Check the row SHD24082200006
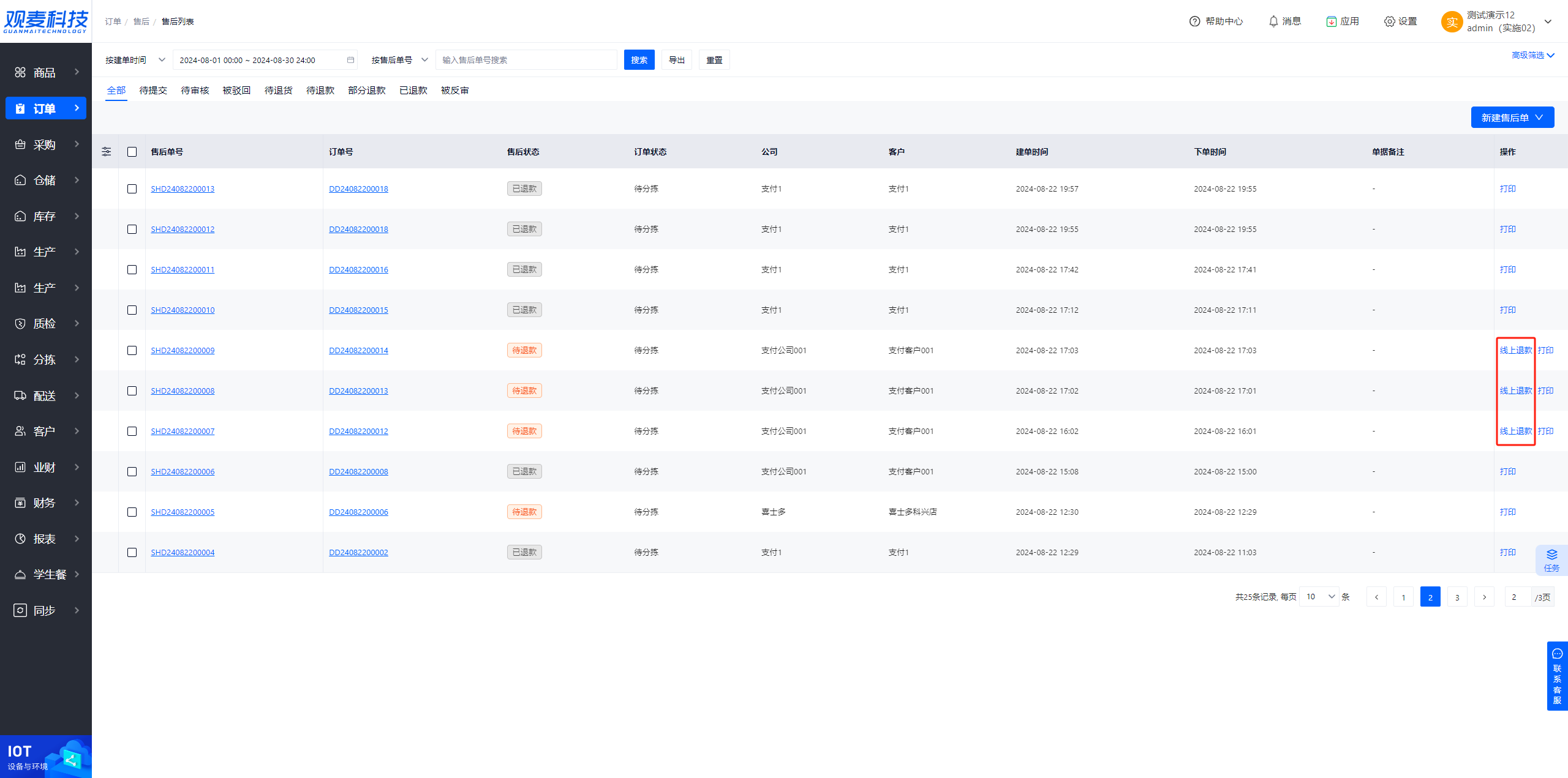 [x=132, y=471]
